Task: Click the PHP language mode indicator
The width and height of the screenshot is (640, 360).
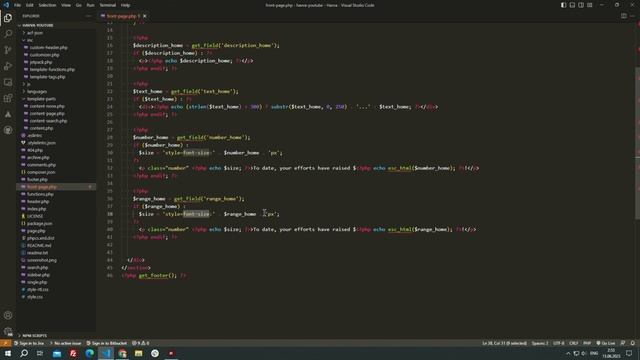Action: click(587, 343)
